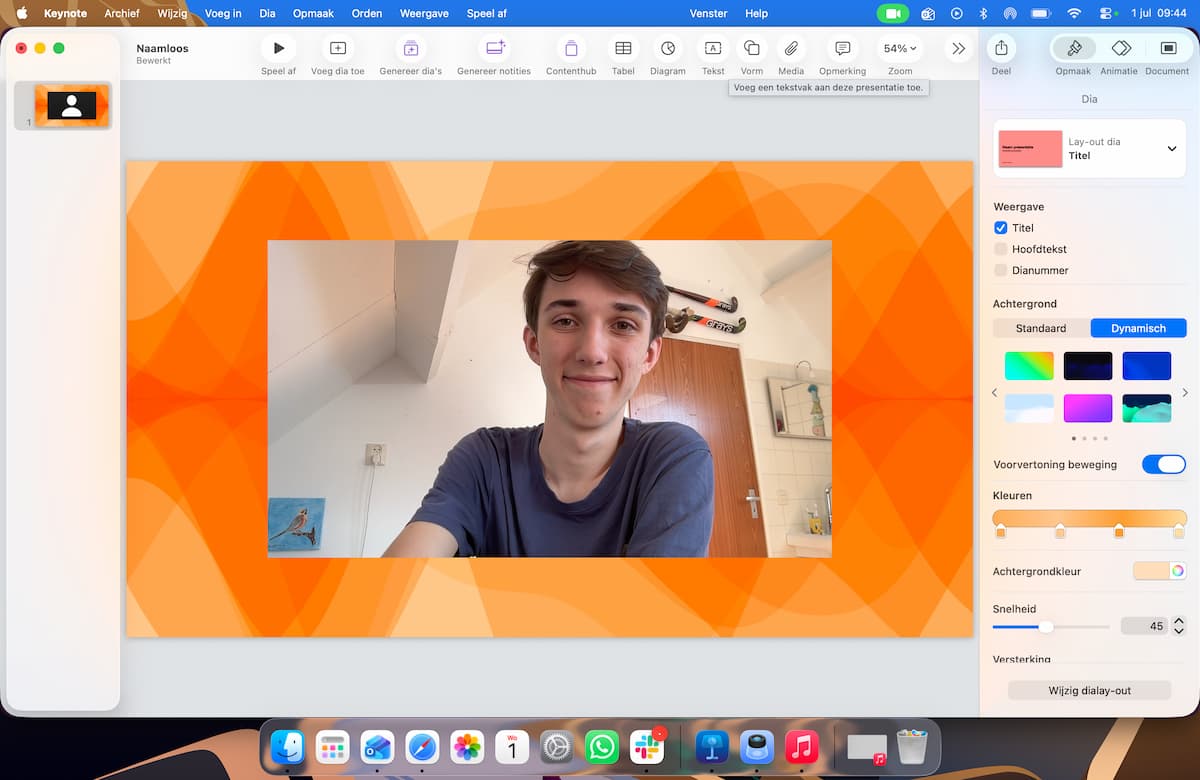Select the live camera video on slide
The image size is (1200, 780).
coord(549,399)
